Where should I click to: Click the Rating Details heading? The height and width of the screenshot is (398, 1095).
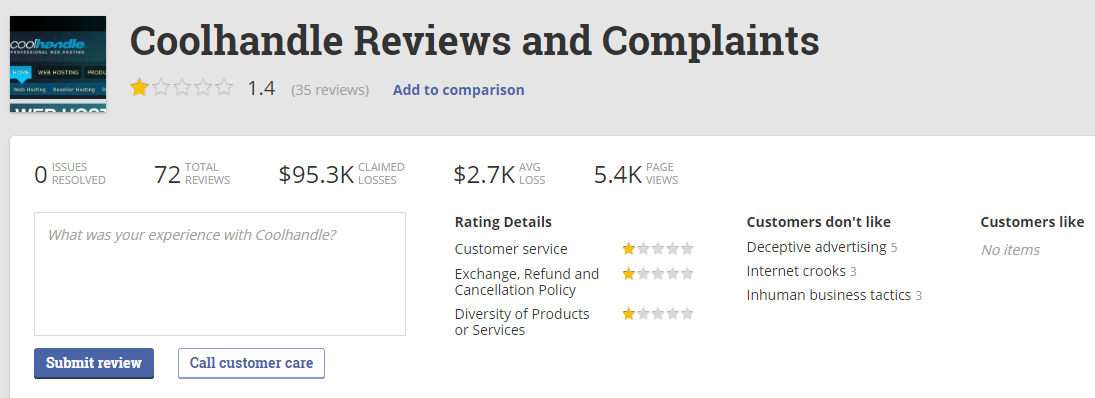[503, 222]
